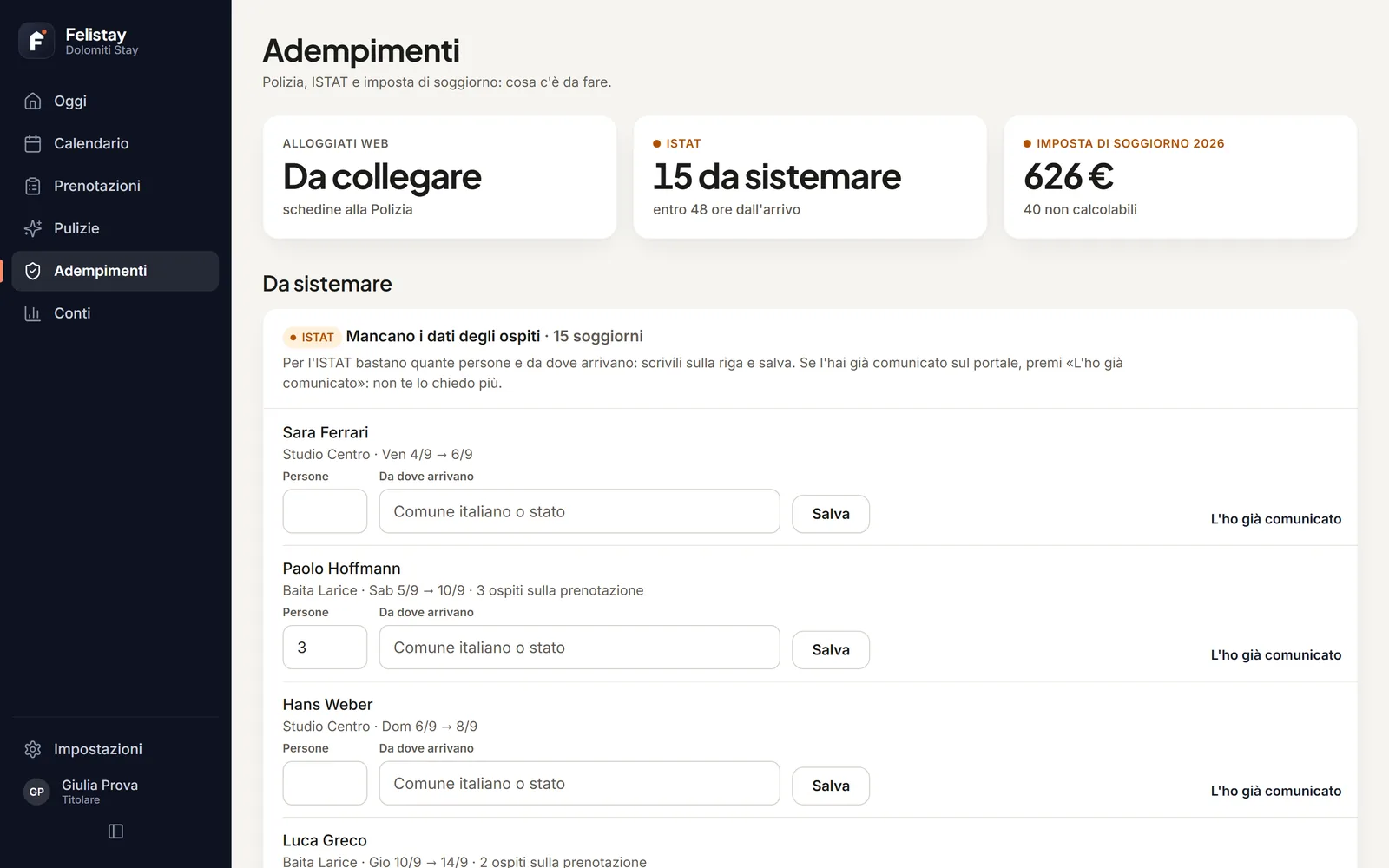Mark Sara Ferrari as already communicated
Image resolution: width=1389 pixels, height=868 pixels.
point(1276,519)
